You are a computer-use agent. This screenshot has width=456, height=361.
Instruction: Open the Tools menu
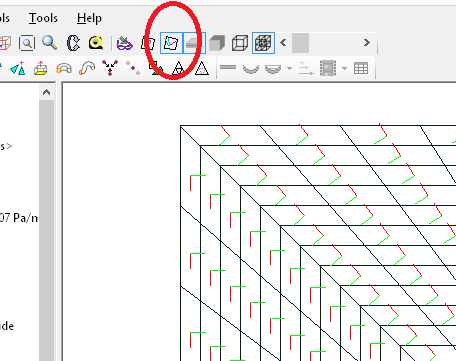tap(43, 18)
